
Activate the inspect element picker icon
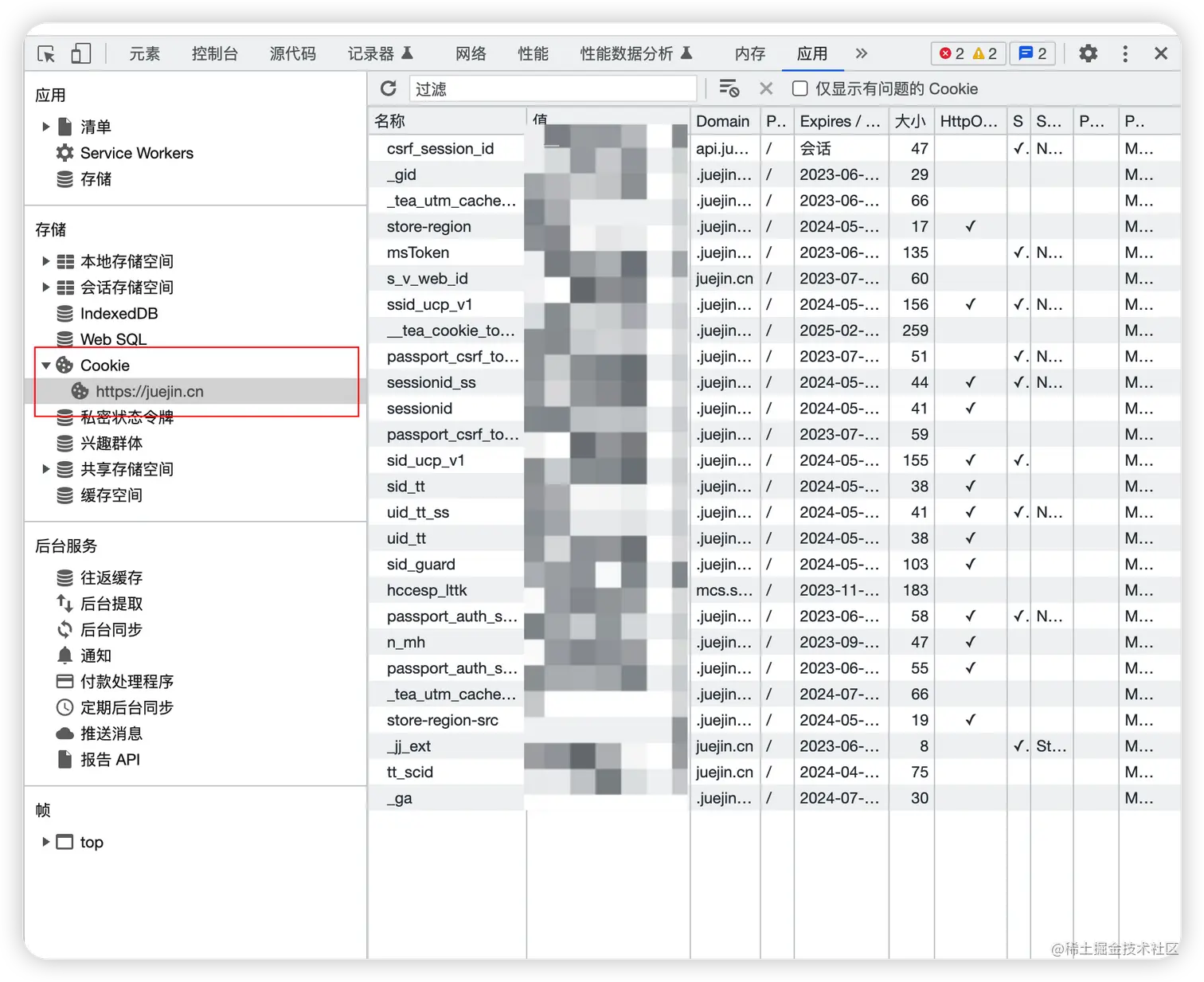pyautogui.click(x=46, y=53)
